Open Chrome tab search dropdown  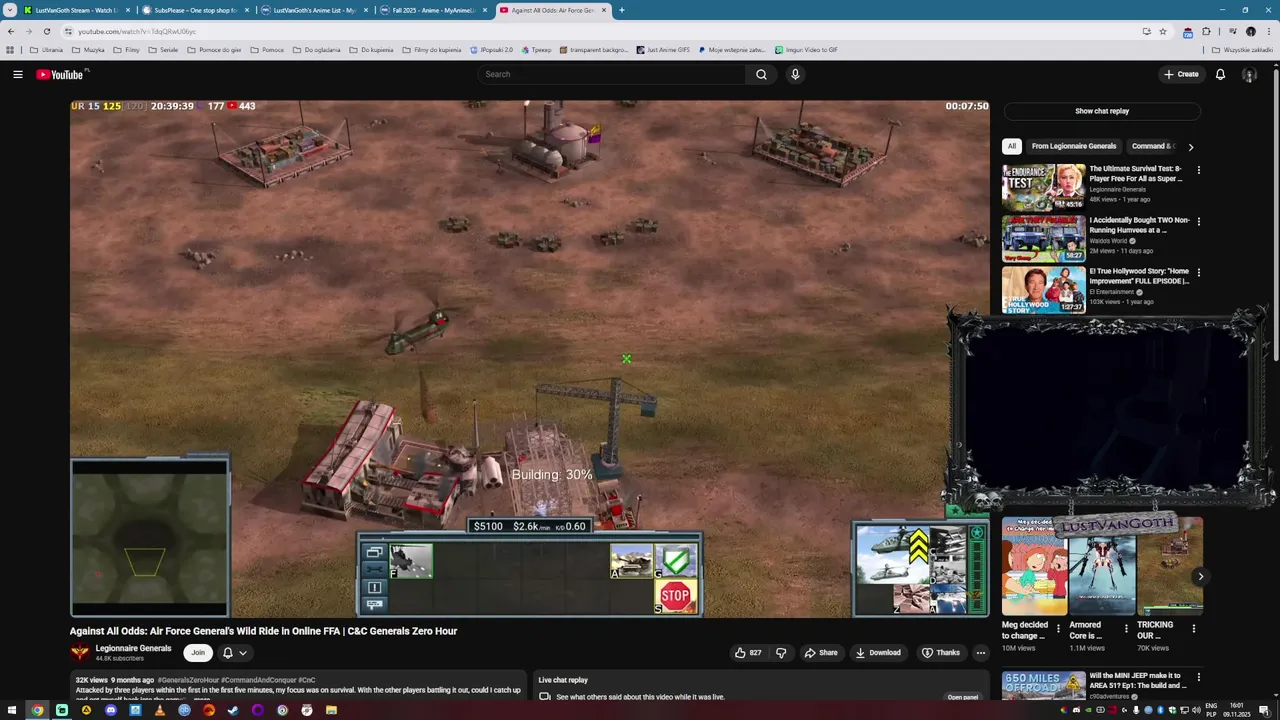(10, 10)
